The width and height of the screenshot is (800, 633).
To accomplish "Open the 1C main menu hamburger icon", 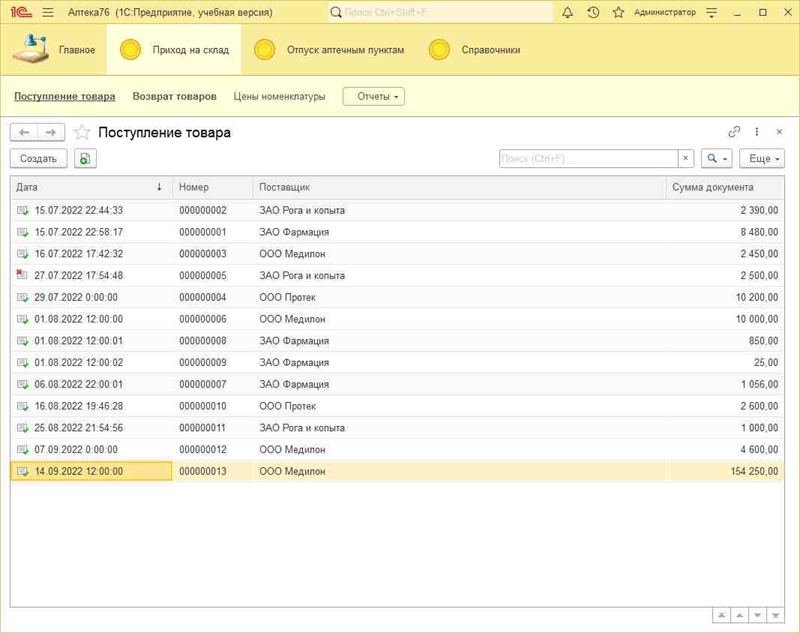I will point(48,12).
